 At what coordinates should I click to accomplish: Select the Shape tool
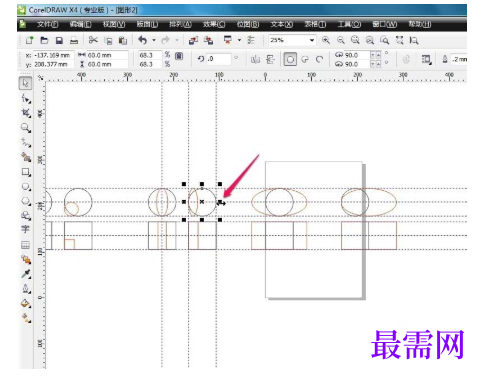point(26,99)
